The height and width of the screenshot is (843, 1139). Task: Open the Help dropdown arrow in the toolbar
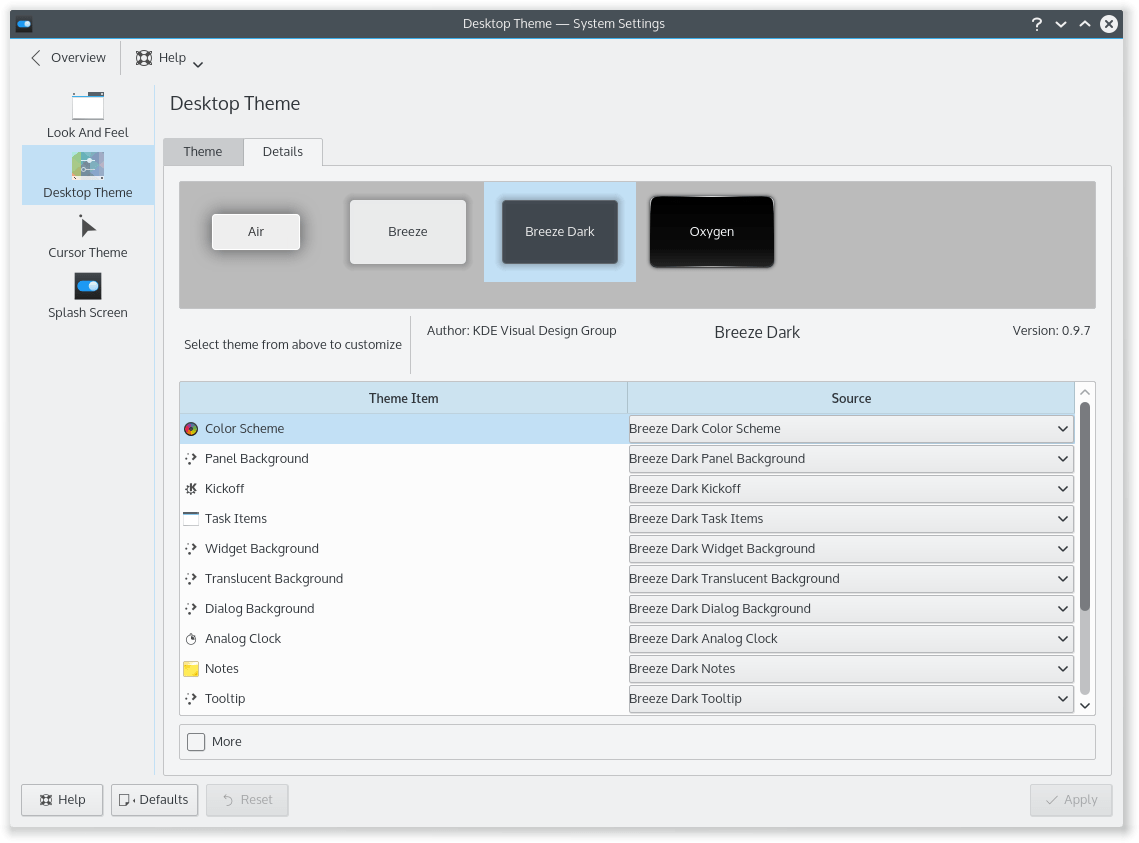coord(198,65)
